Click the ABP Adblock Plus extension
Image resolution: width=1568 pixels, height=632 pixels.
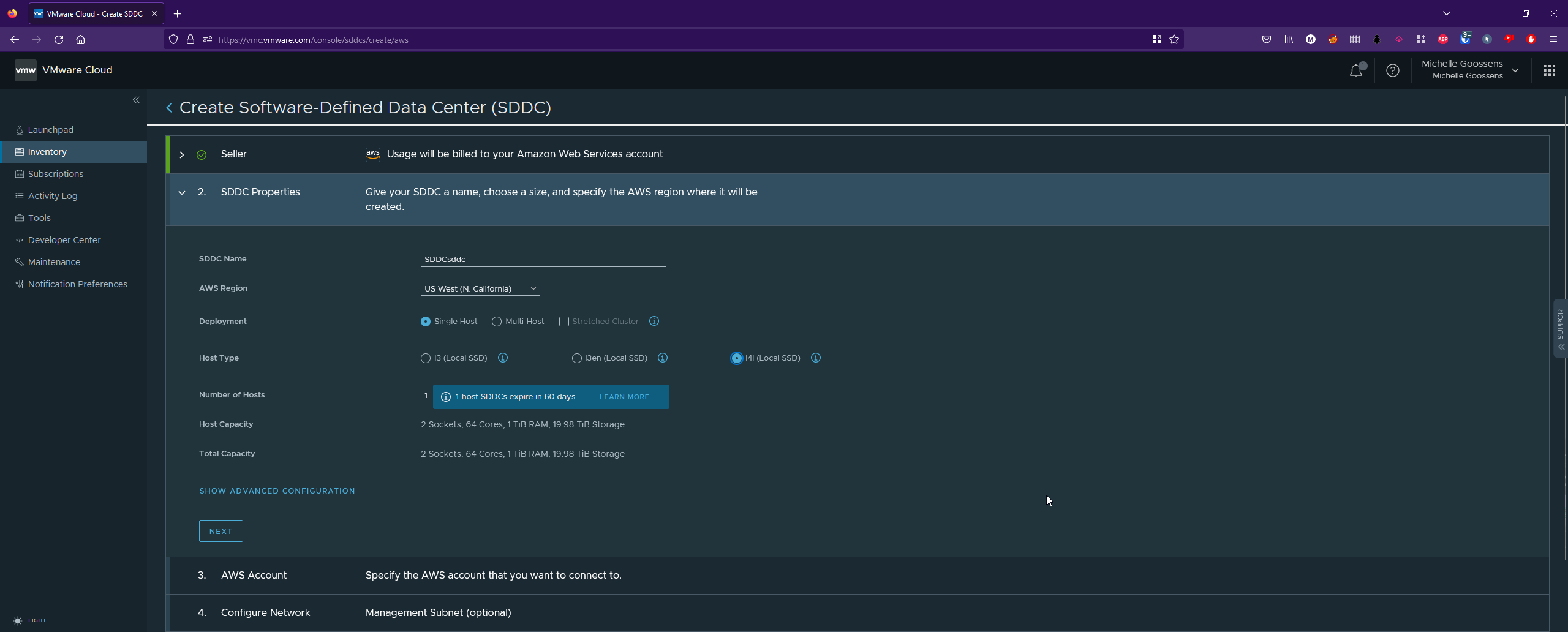pyautogui.click(x=1443, y=40)
